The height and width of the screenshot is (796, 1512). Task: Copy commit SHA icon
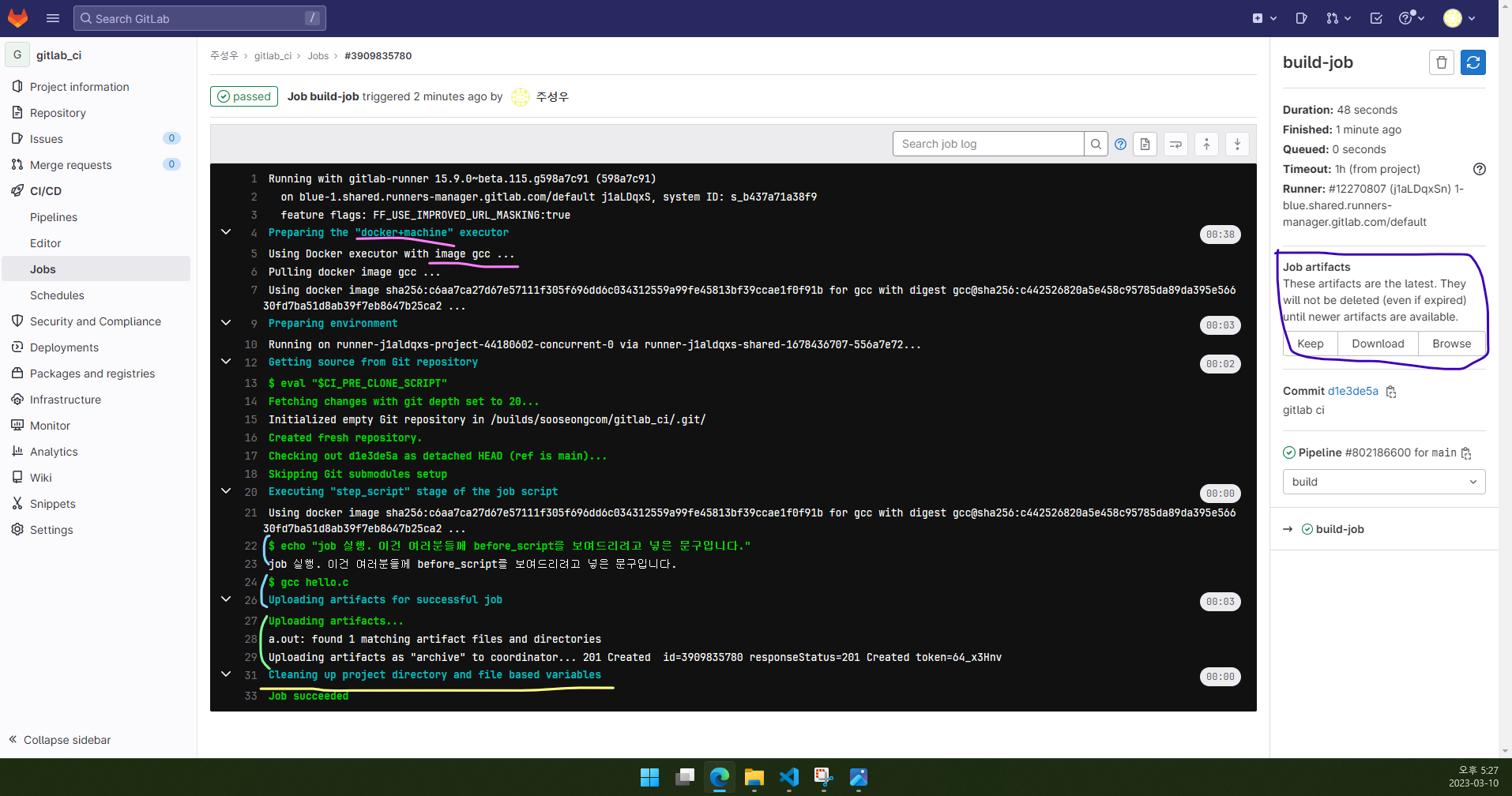[1391, 392]
